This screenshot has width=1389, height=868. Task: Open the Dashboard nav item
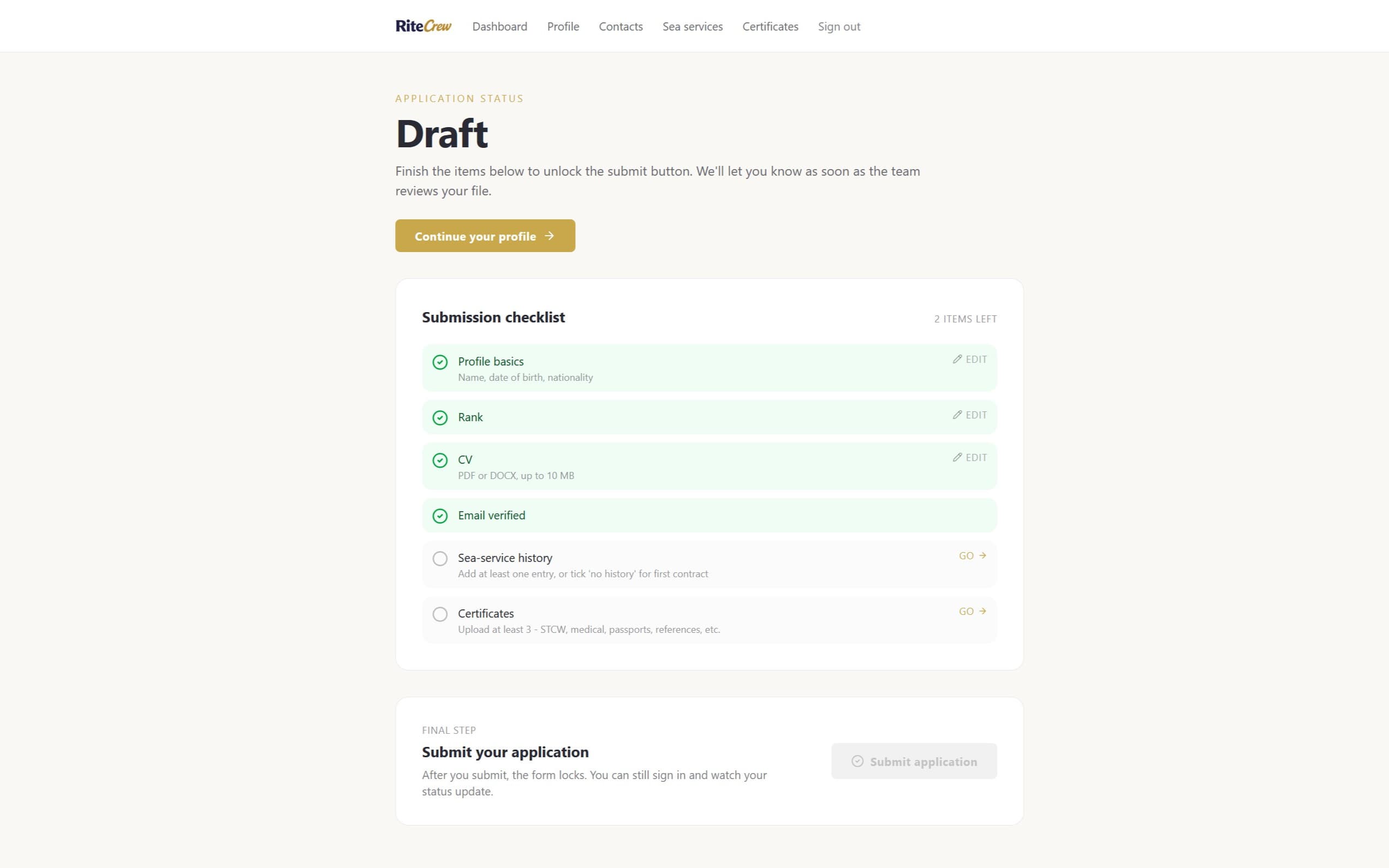tap(499, 26)
